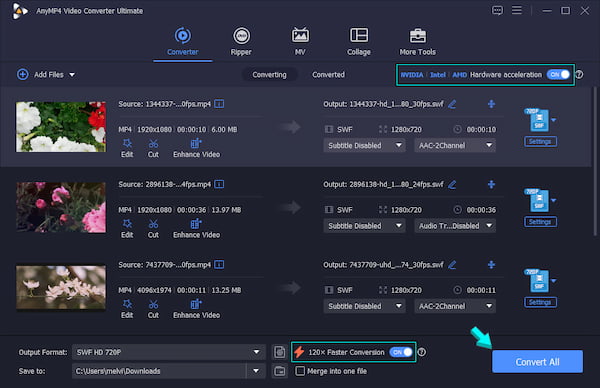Viewport: 600px width, 388px height.
Task: Choose the format profile icon for 1344337 output
Action: coord(540,120)
